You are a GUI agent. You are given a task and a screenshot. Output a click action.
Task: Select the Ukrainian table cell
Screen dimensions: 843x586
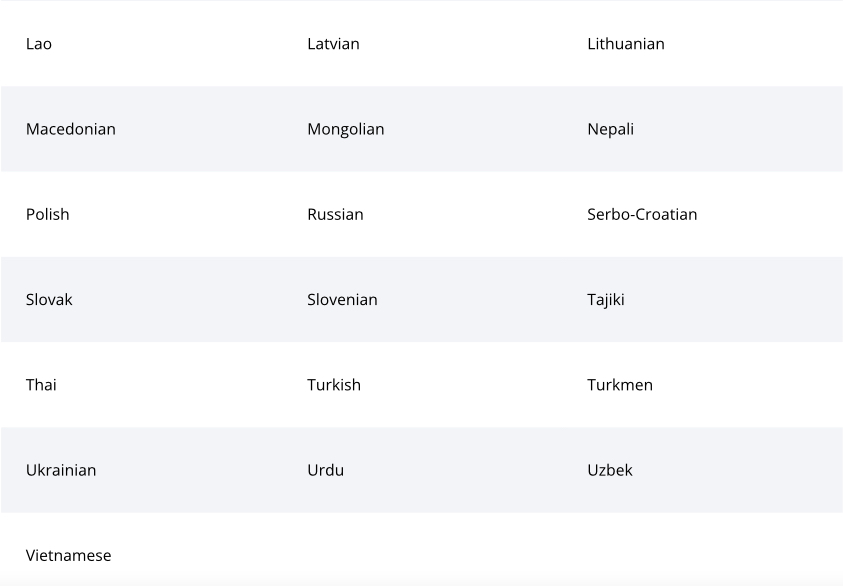[x=61, y=470]
